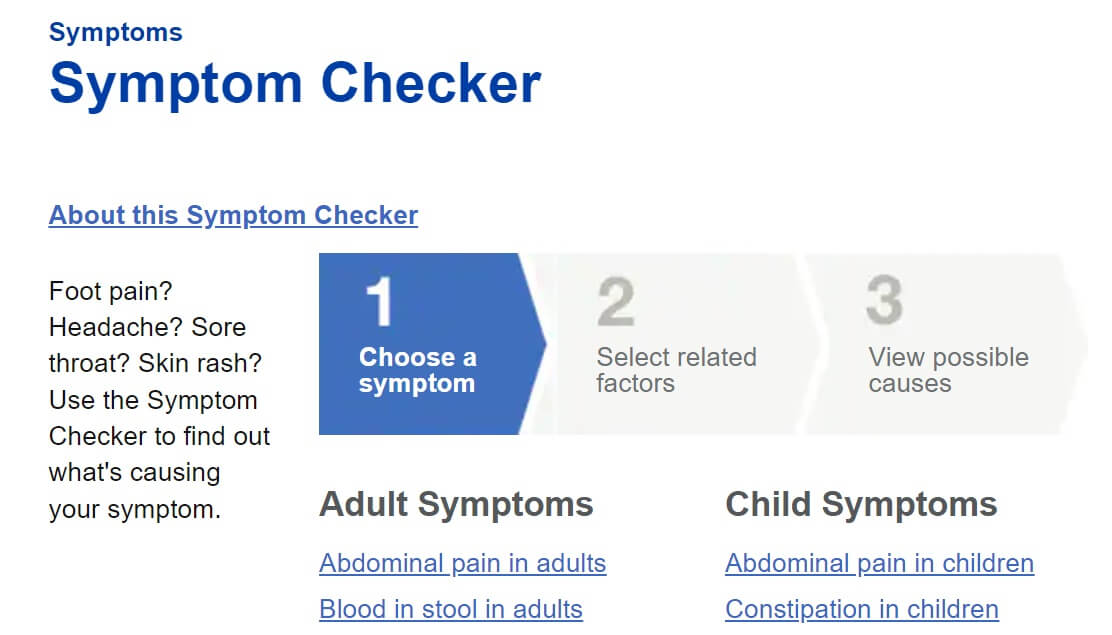1112x635 pixels.
Task: Open the "About this Symptom Checker" link
Action: pyautogui.click(x=233, y=215)
